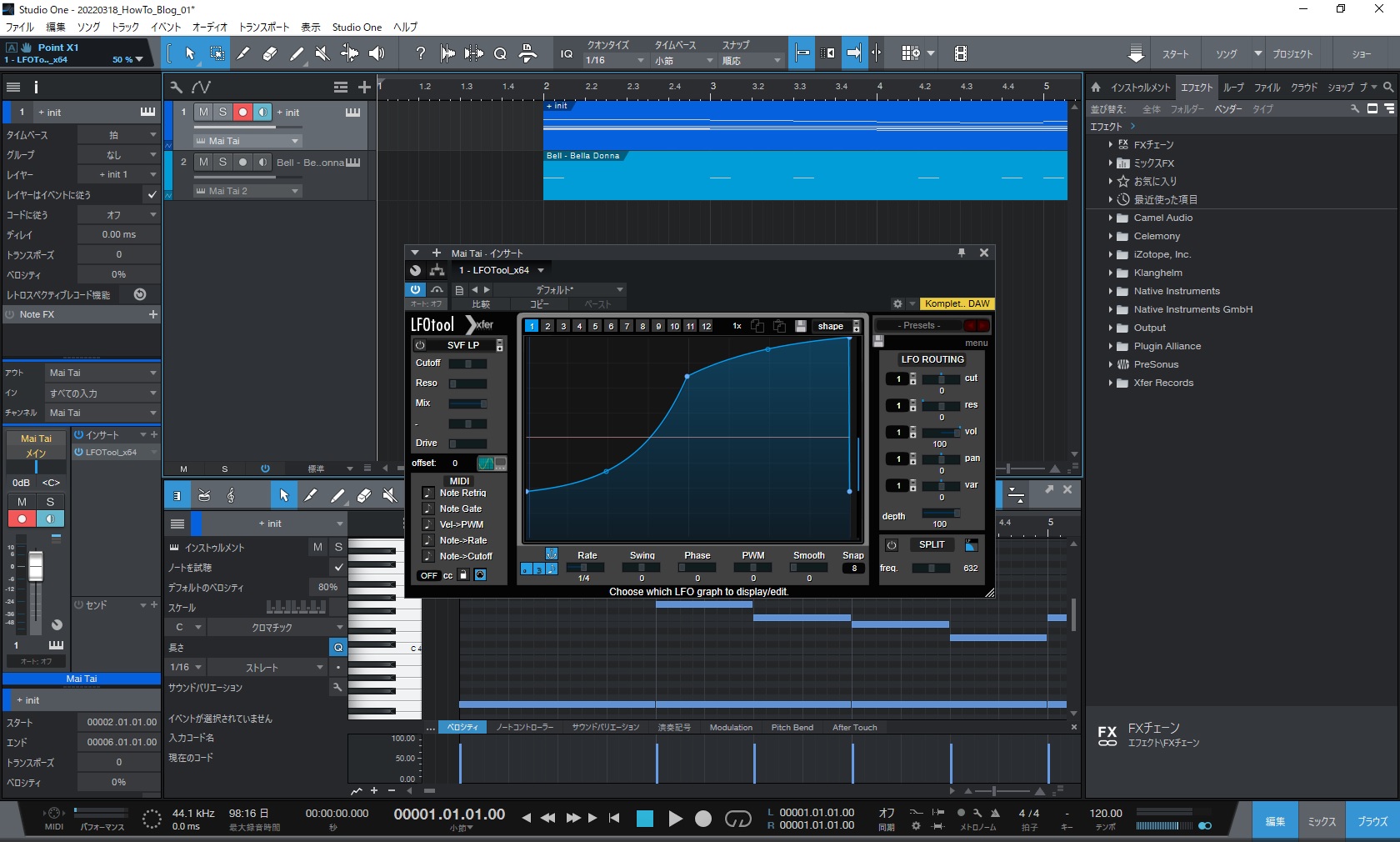Open the Mix view button

click(1322, 821)
